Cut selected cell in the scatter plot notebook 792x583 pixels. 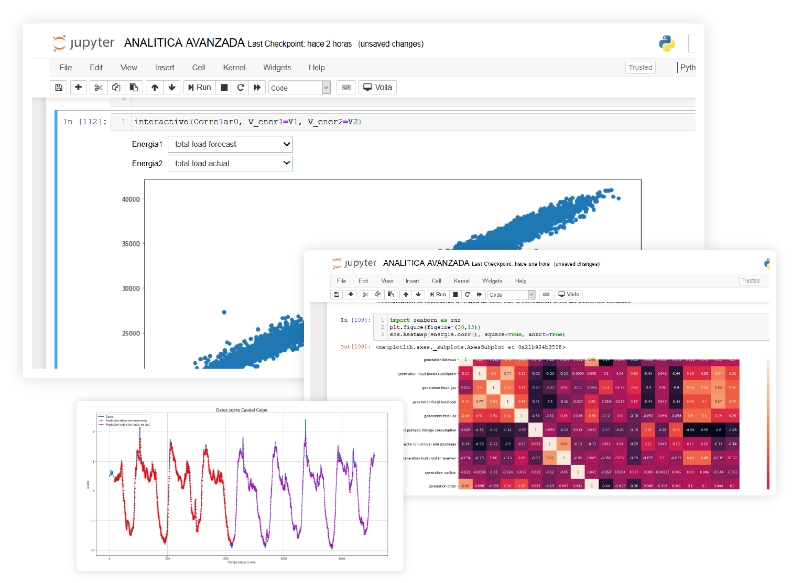click(x=98, y=88)
